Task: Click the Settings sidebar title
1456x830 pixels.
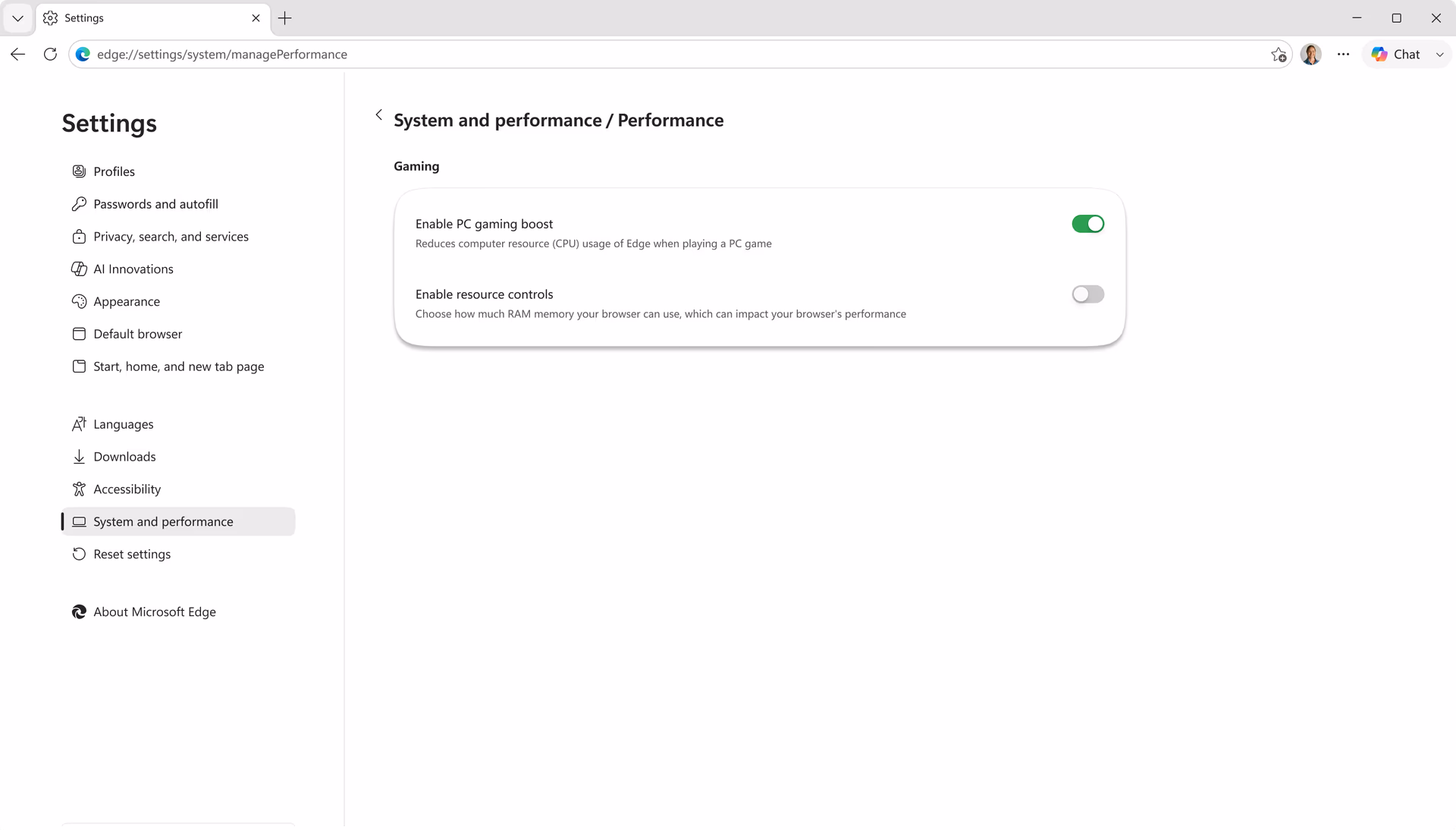Action: click(x=109, y=123)
